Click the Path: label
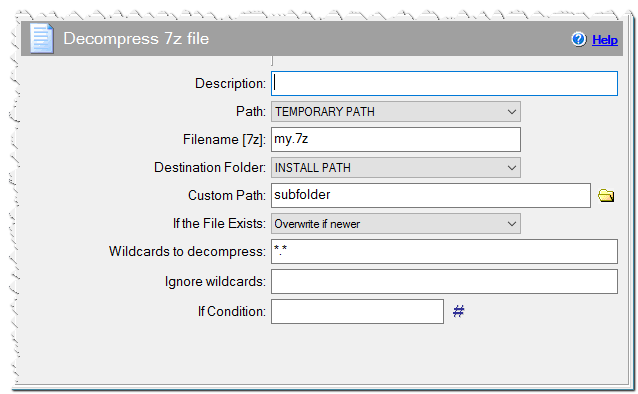This screenshot has height=394, width=638. pos(251,112)
